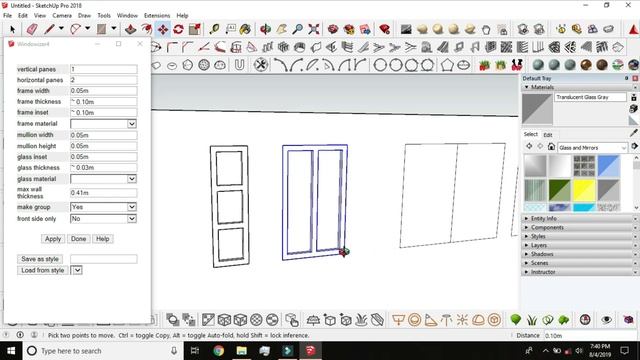Select the blue glass material swatch
Image resolution: width=640 pixels, height=360 pixels.
(x=609, y=166)
